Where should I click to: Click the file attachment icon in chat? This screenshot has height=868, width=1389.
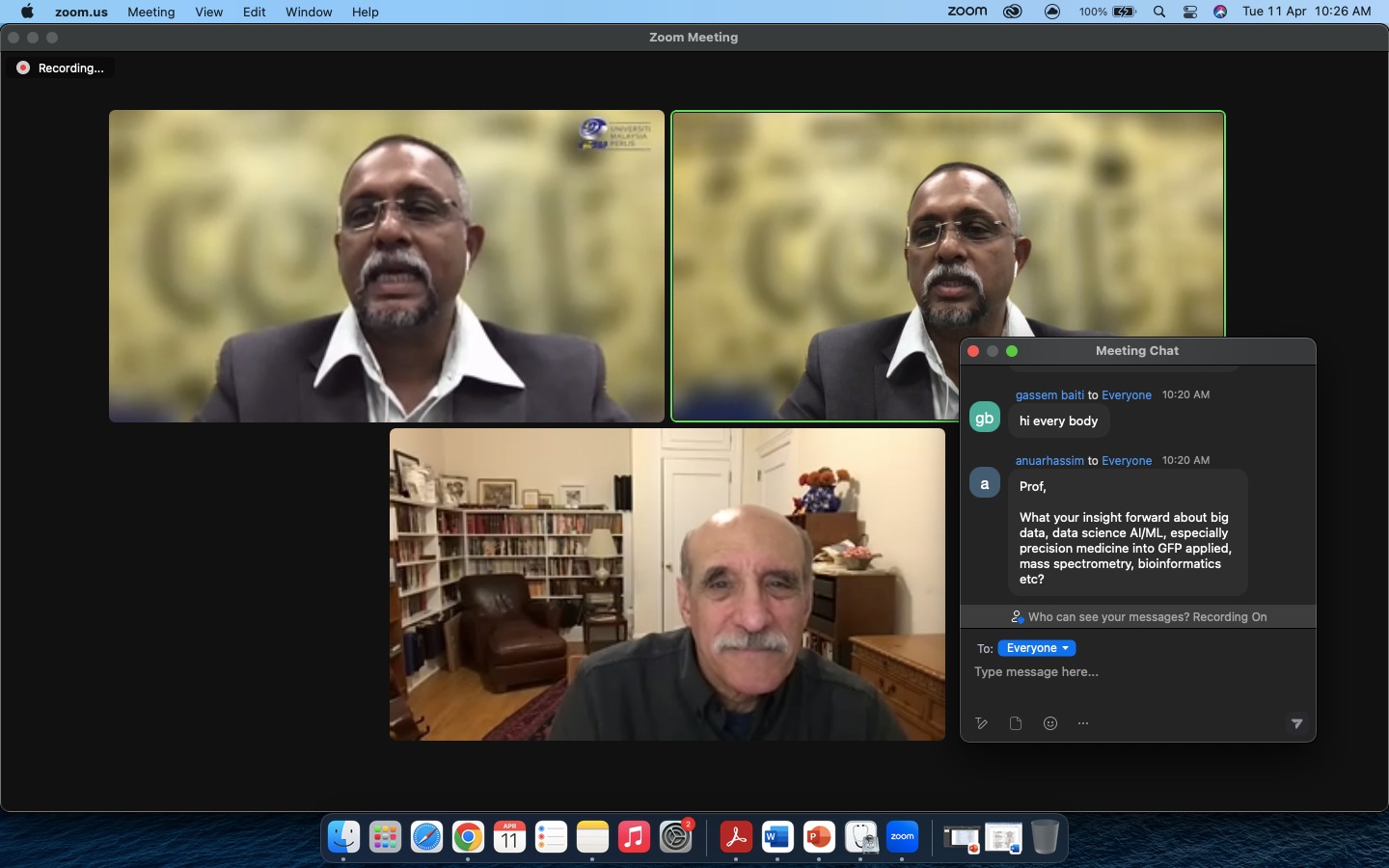(x=1016, y=723)
